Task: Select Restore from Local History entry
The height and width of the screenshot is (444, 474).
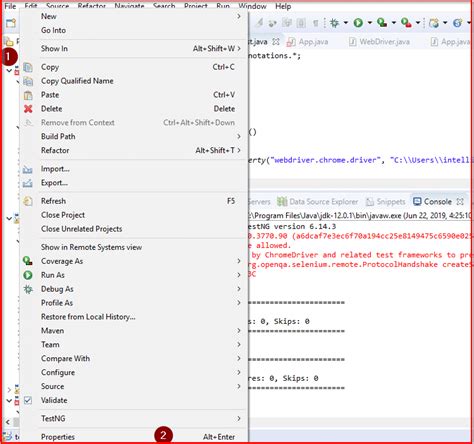Action: tap(134, 317)
